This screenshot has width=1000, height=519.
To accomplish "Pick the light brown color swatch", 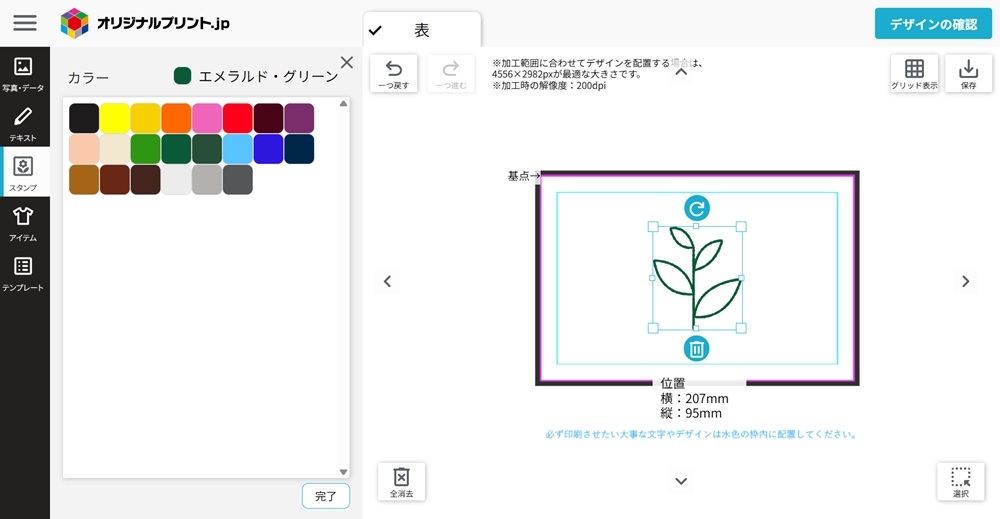I will [x=84, y=180].
